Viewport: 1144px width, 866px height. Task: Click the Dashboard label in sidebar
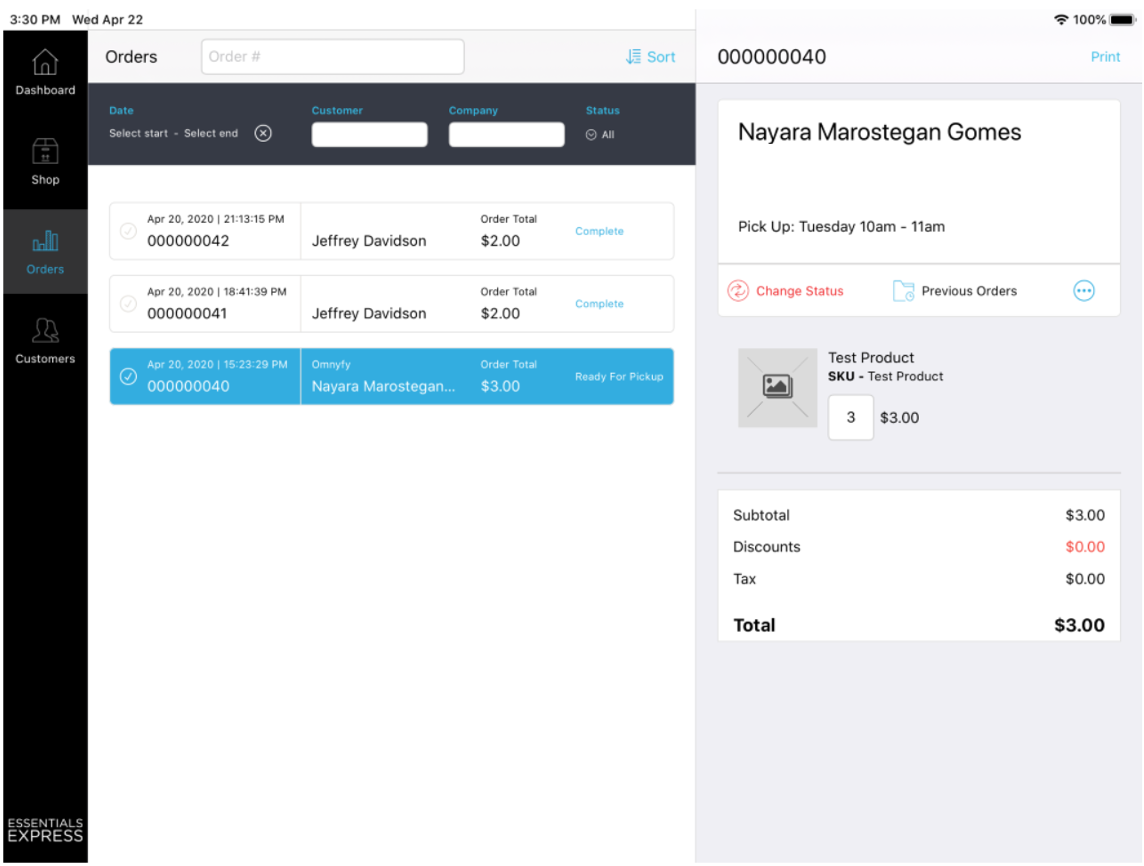[45, 90]
